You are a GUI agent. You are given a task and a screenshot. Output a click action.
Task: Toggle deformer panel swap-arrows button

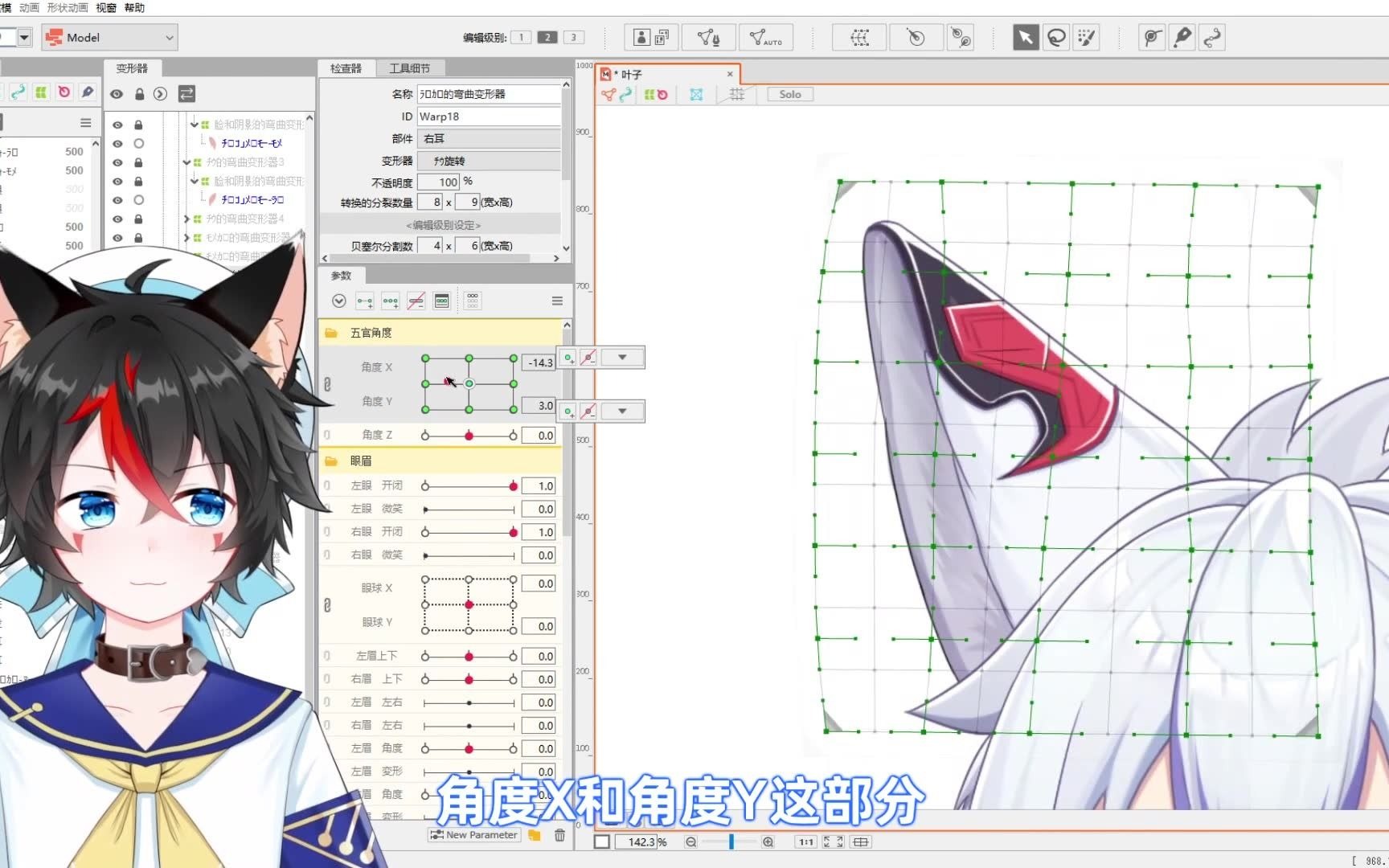(186, 94)
